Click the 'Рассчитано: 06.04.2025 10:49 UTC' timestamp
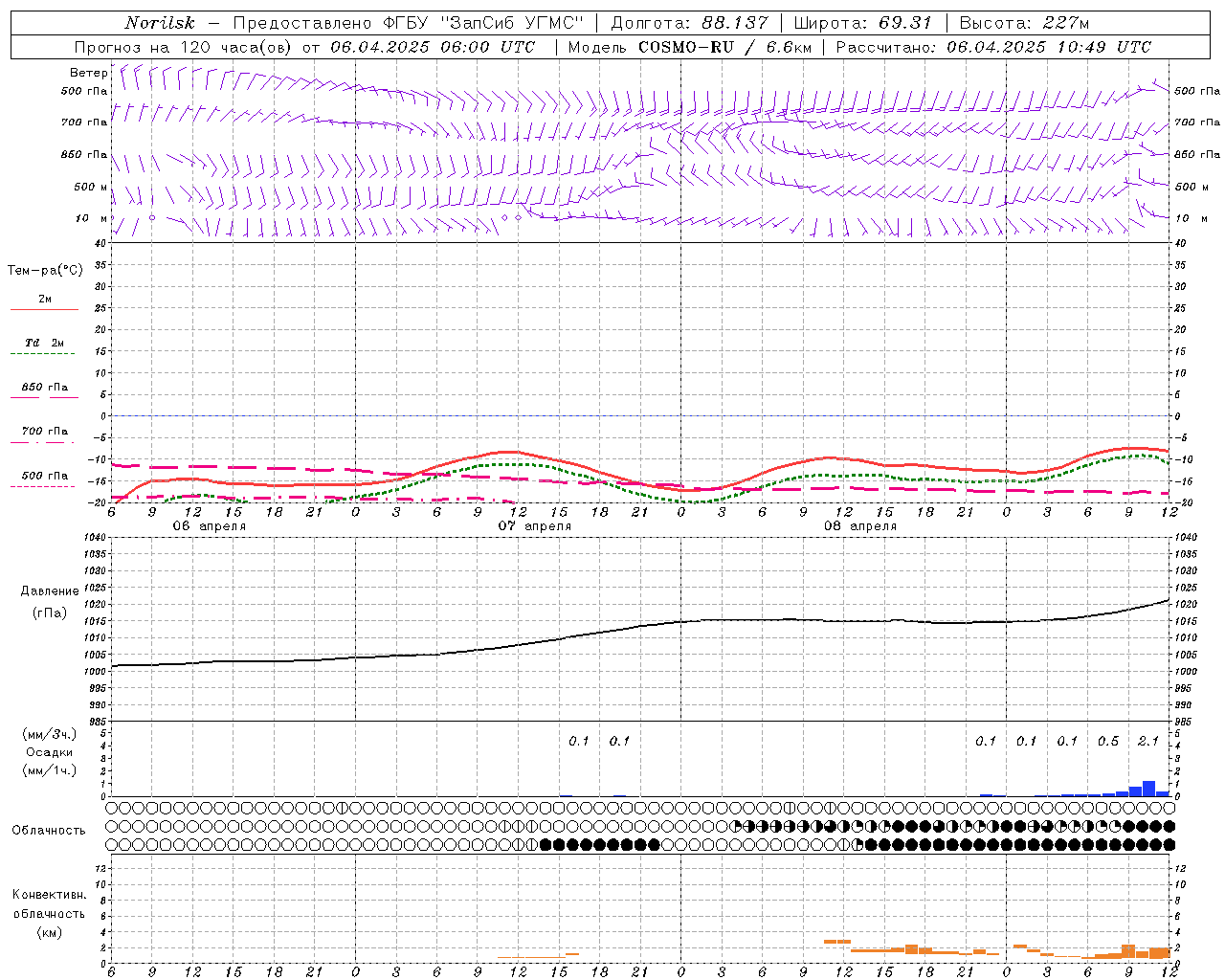 (993, 47)
